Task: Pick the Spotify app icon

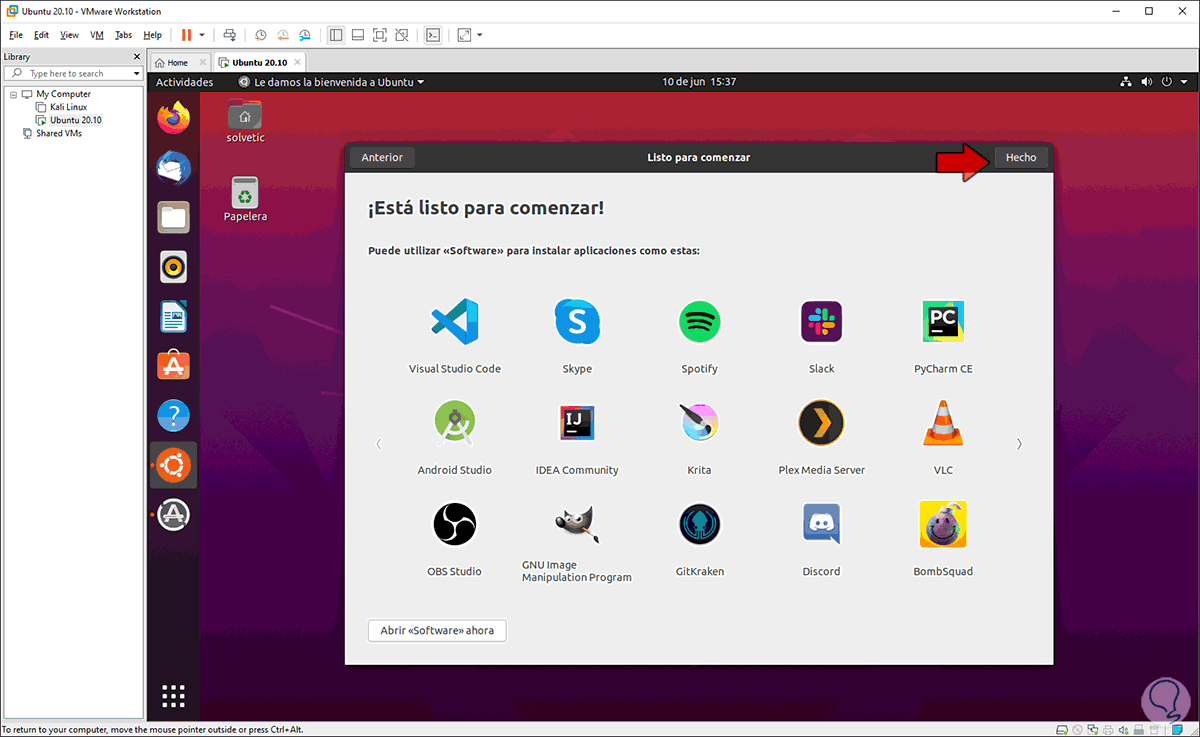Action: pyautogui.click(x=699, y=322)
